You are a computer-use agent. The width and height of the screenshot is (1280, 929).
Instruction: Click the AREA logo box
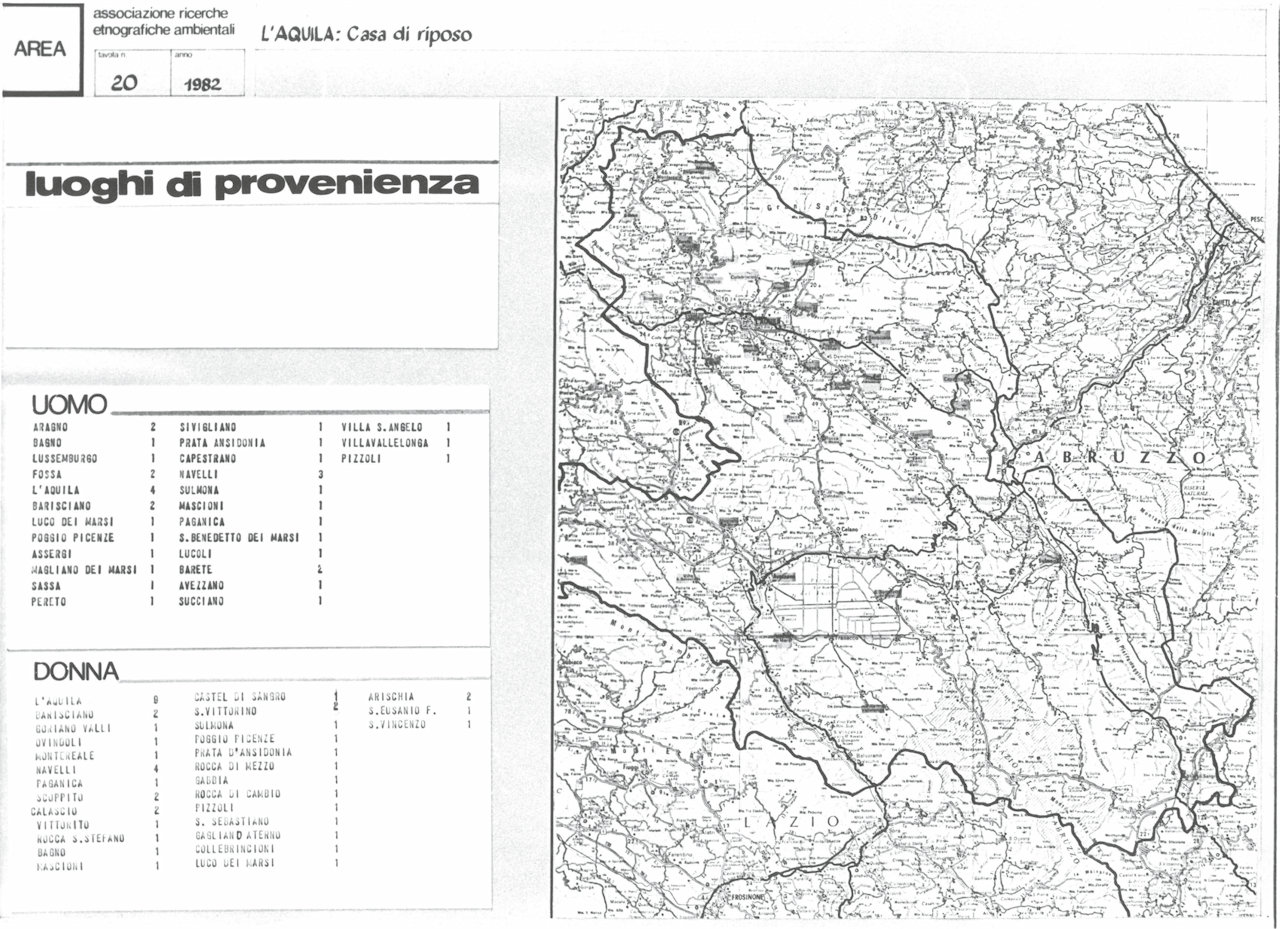(42, 49)
